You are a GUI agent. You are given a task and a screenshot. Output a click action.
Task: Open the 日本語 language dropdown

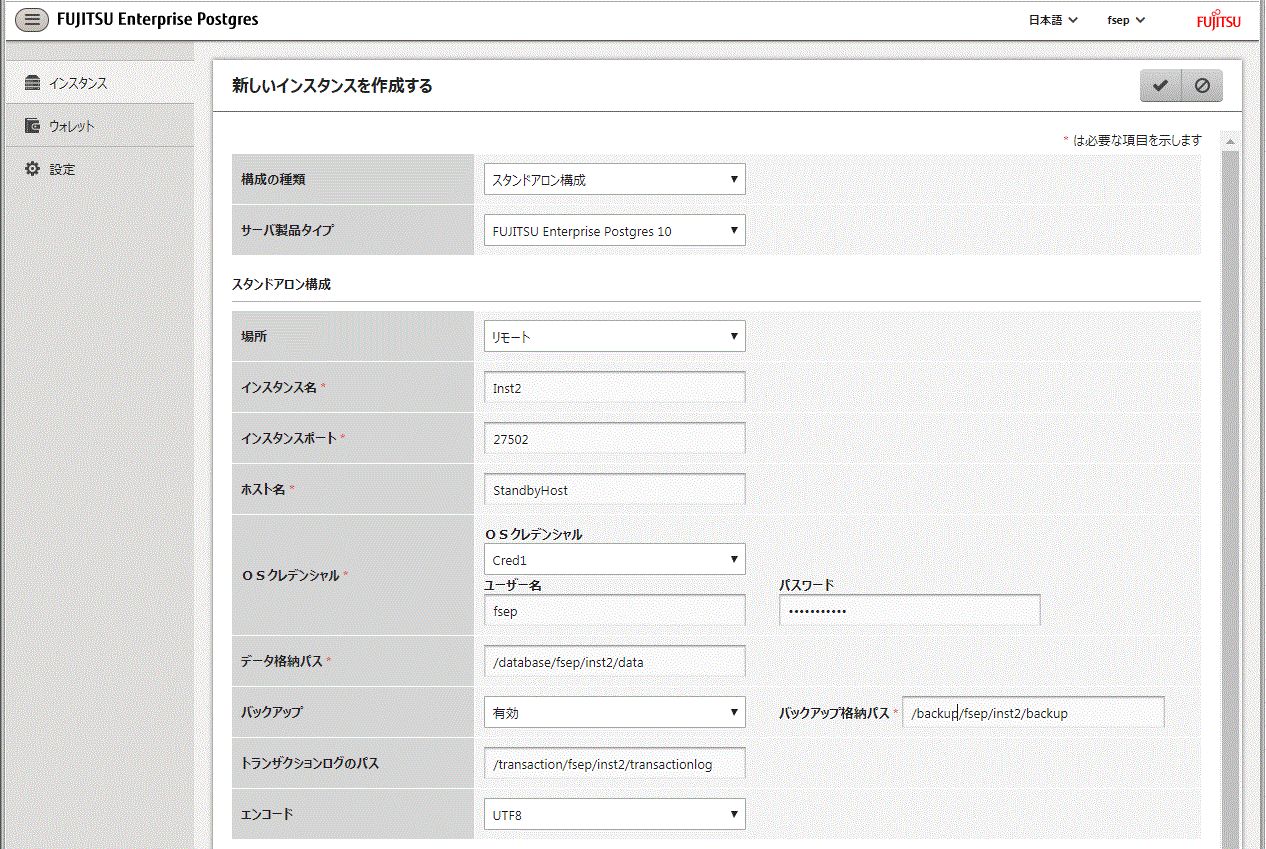(x=1053, y=20)
